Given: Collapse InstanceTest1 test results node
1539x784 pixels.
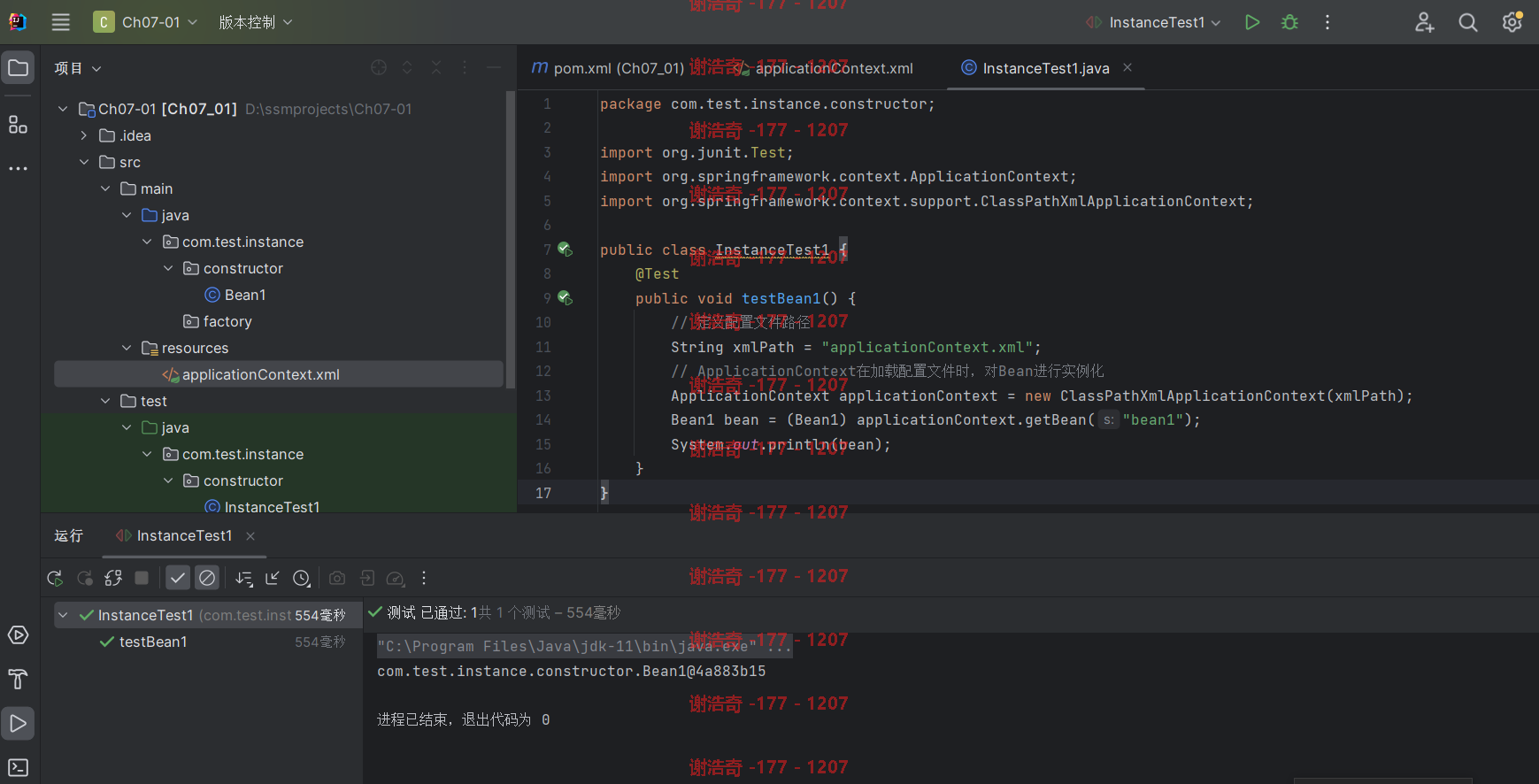Looking at the screenshot, I should (x=63, y=615).
